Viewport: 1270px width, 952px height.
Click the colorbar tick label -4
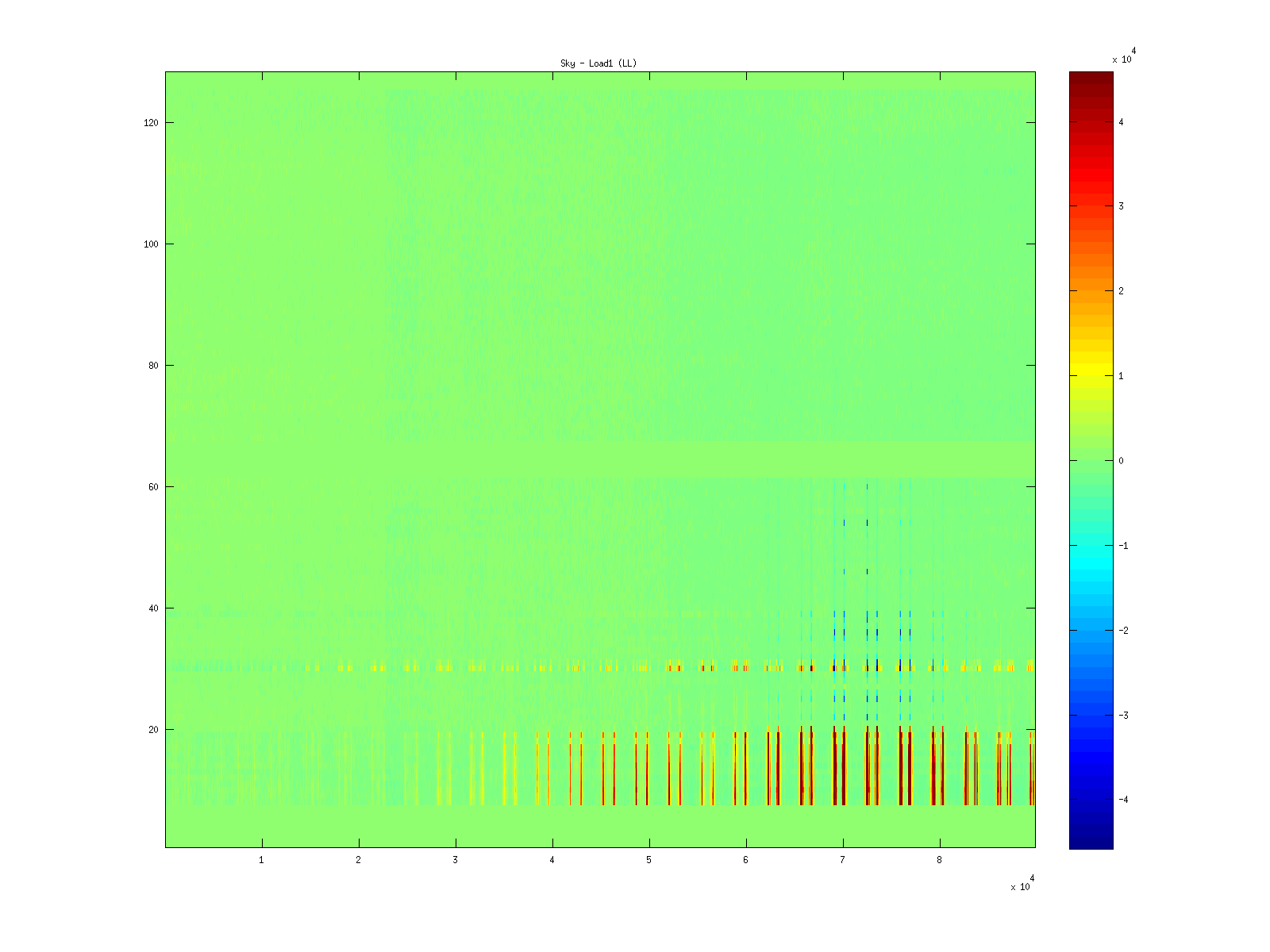click(x=1122, y=800)
